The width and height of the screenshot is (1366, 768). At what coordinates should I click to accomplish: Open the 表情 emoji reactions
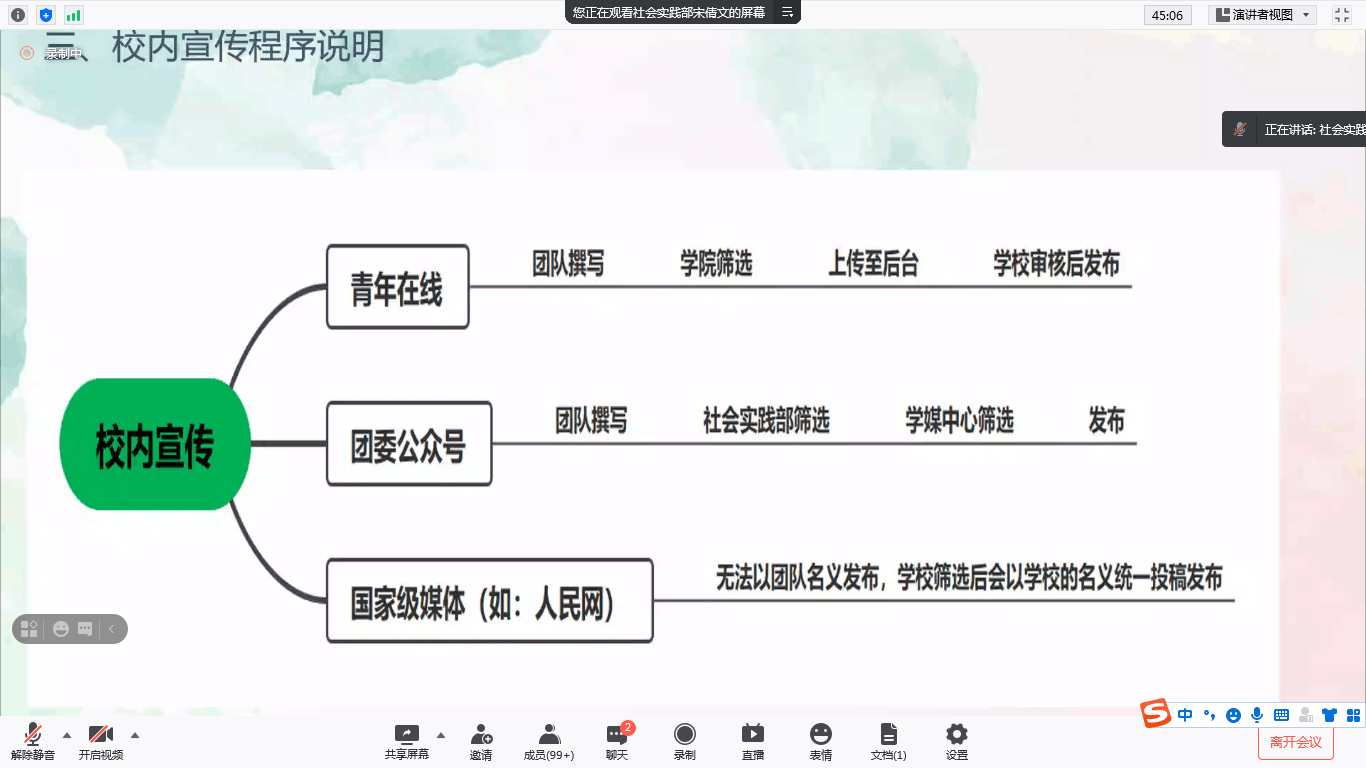pyautogui.click(x=821, y=741)
